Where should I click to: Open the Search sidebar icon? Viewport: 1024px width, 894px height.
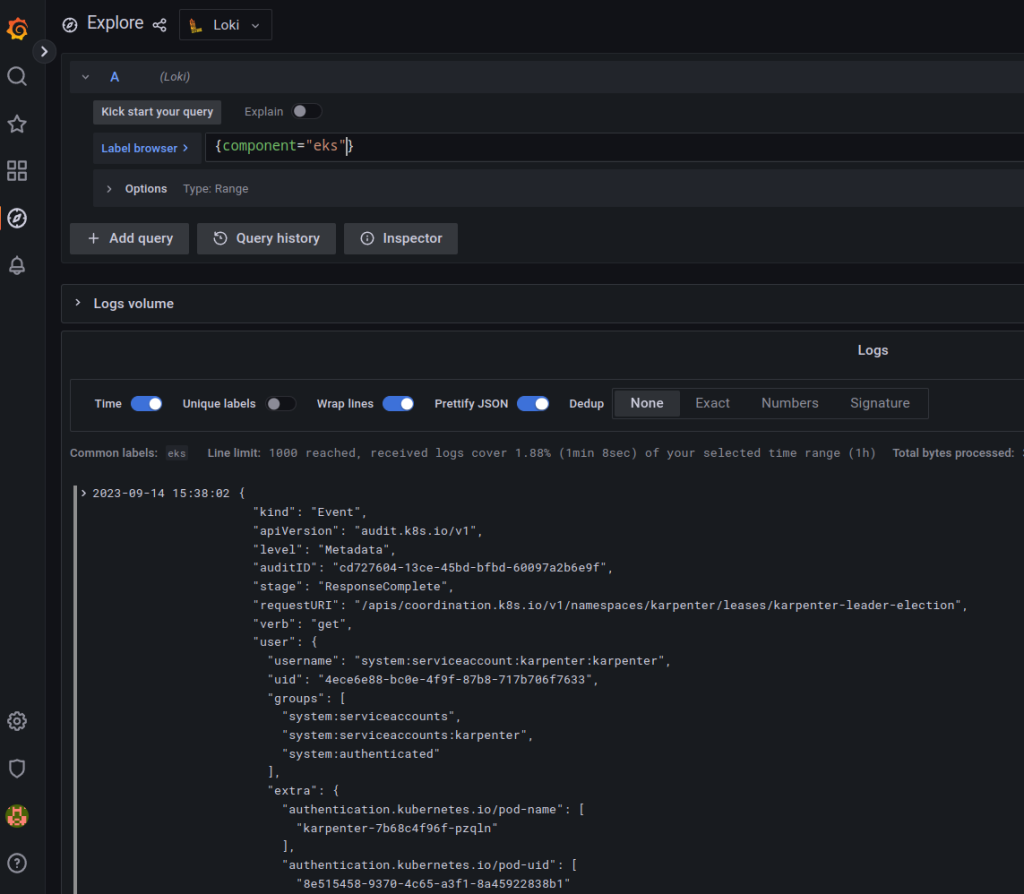(x=16, y=75)
